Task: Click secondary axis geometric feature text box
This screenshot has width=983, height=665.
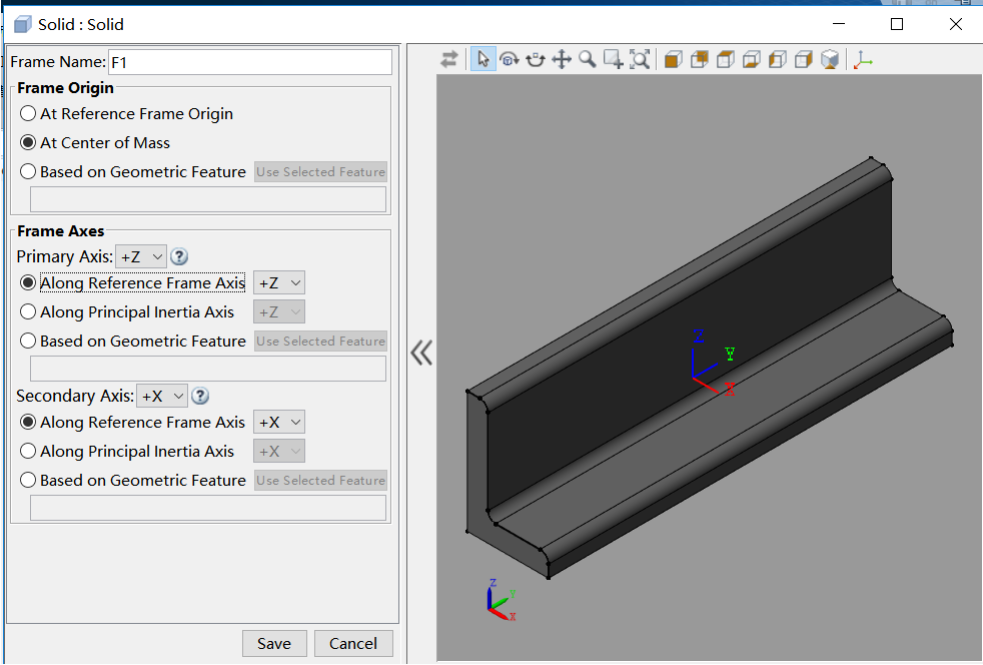Action: pos(208,508)
